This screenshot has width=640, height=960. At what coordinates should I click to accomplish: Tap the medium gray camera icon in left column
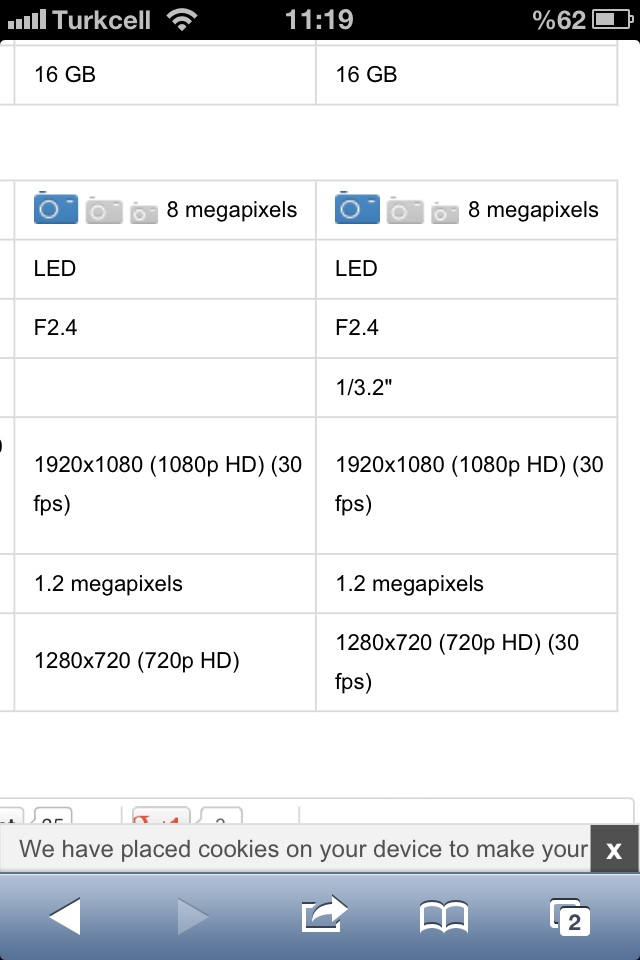click(x=104, y=211)
